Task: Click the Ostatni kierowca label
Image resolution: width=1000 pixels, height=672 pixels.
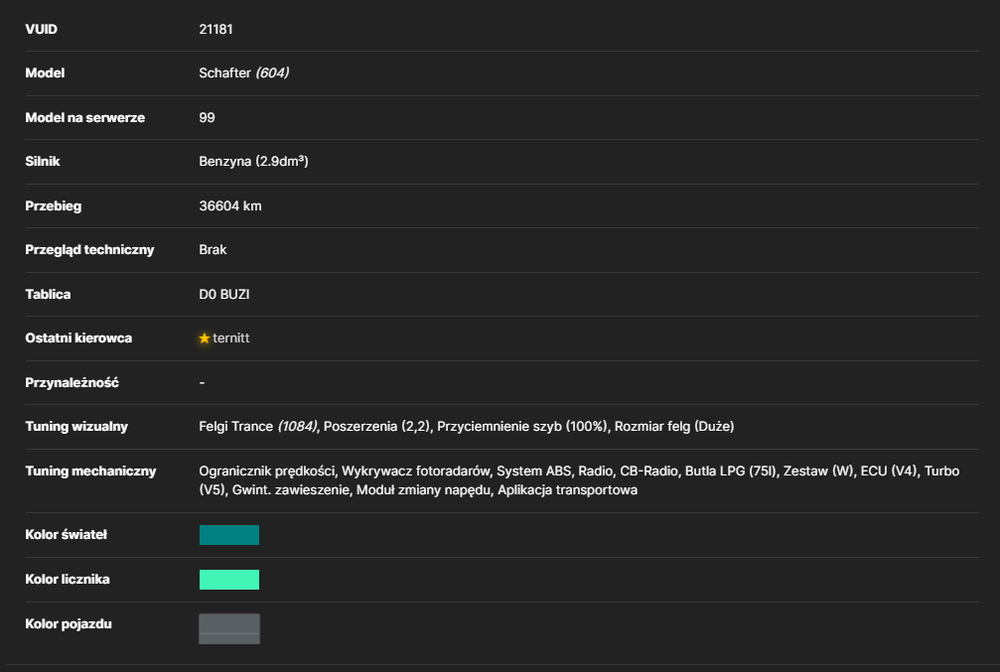Action: (78, 338)
